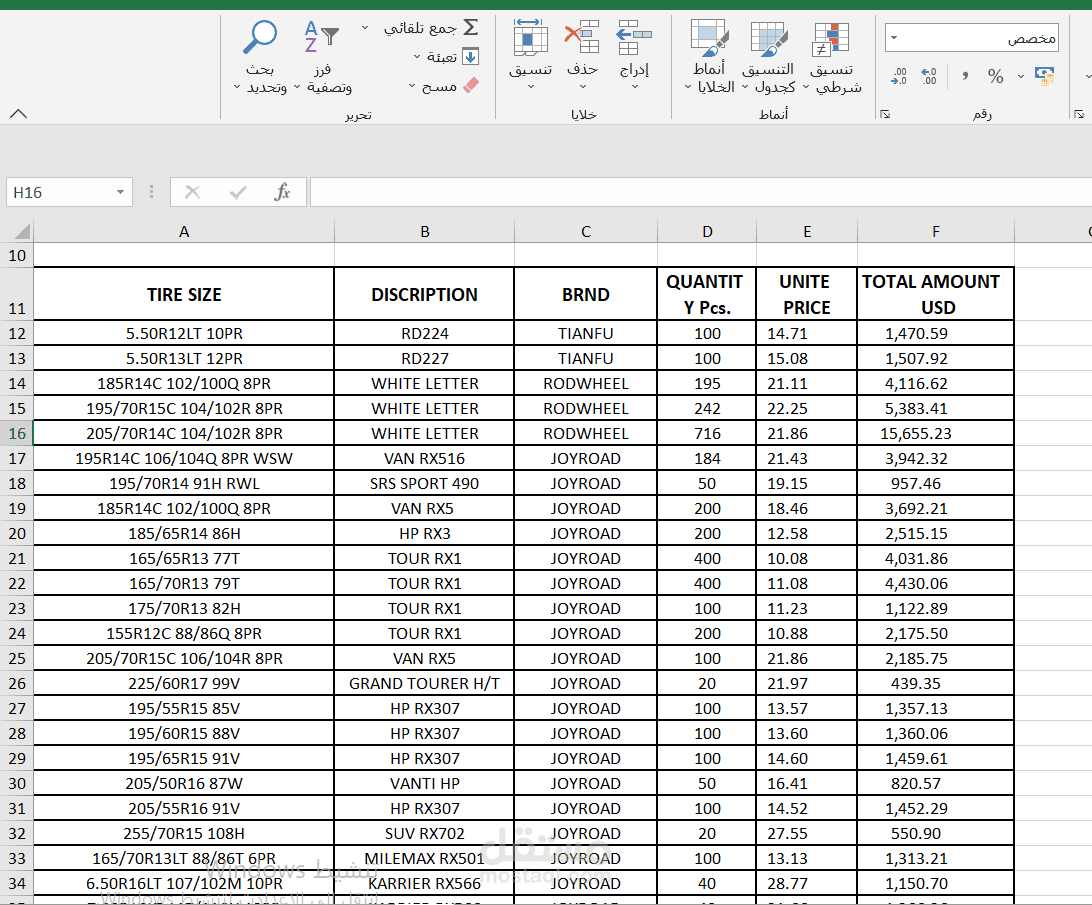
Task: Expand the Insert dropdown arrow
Action: coord(635,87)
